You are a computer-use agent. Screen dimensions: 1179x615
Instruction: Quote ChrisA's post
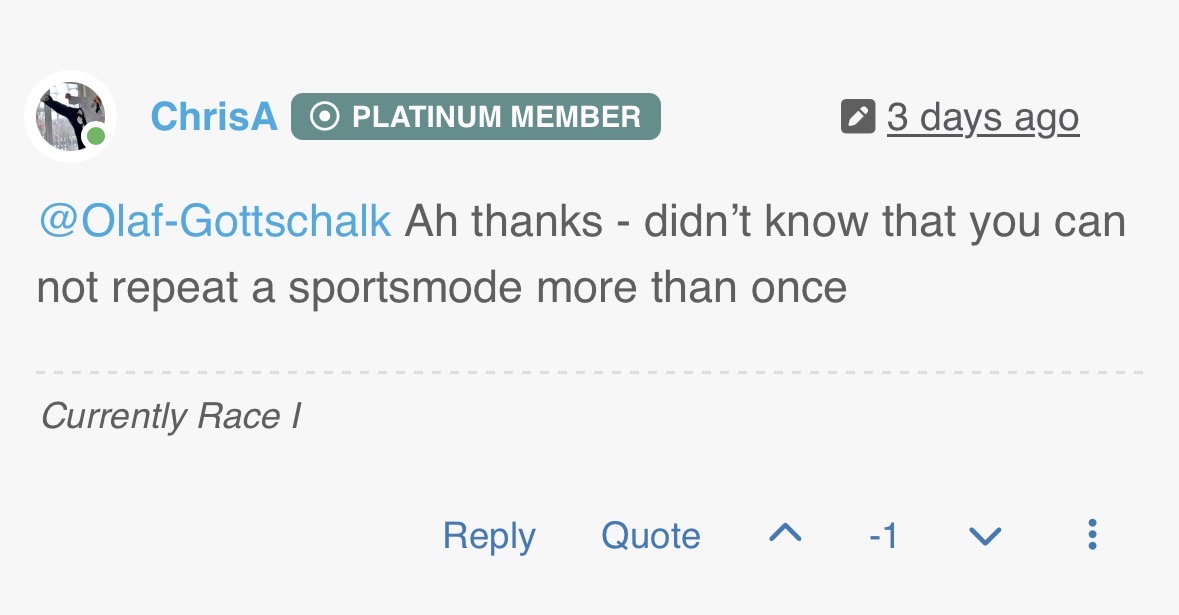pos(650,536)
